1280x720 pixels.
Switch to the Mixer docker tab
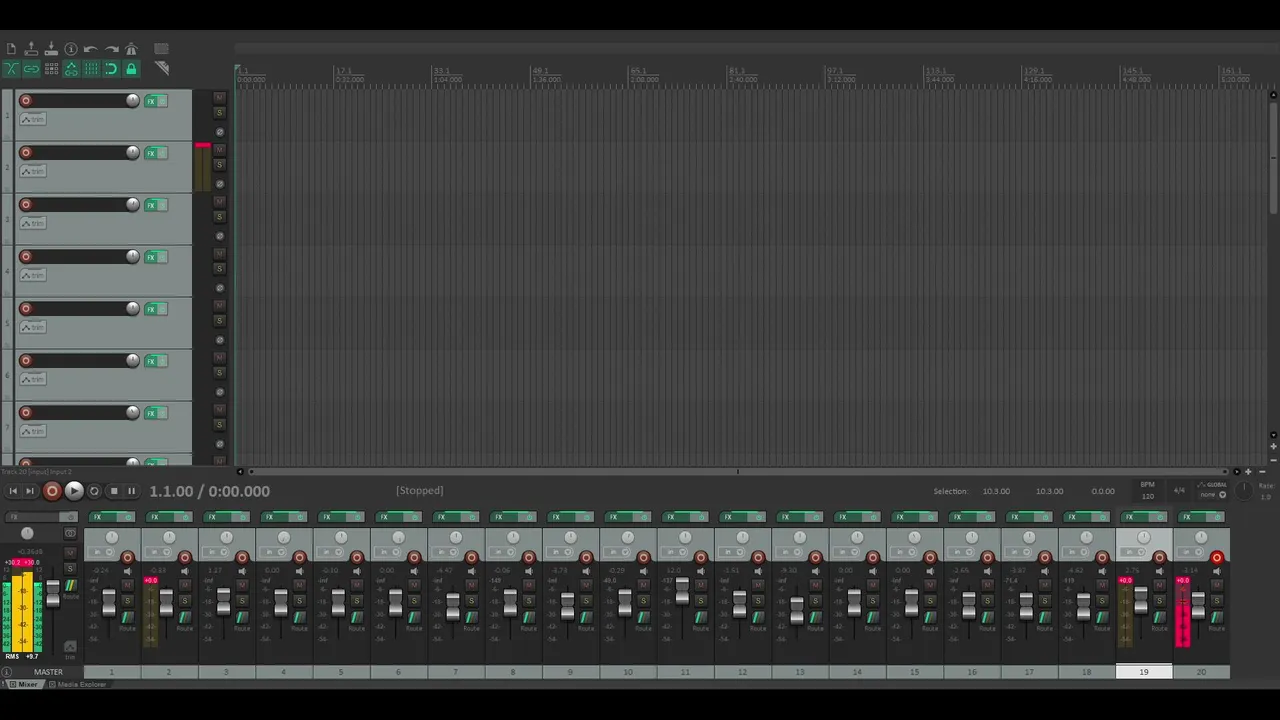pos(25,684)
